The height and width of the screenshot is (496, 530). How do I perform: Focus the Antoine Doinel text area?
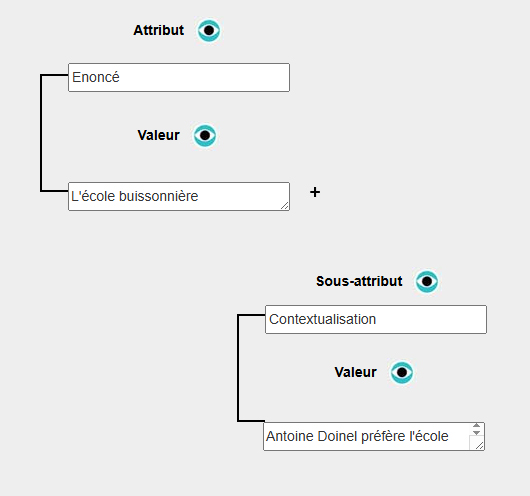click(366, 436)
